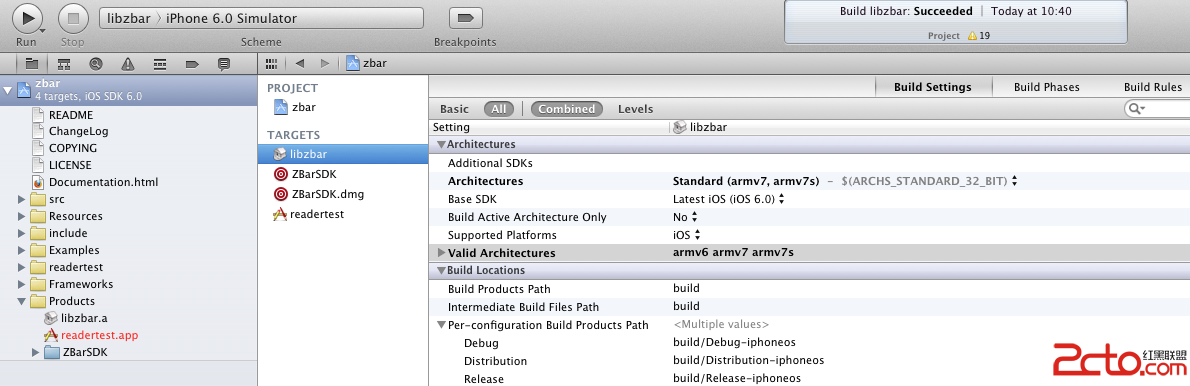Show the Project navigator
This screenshot has width=1190, height=386.
coord(32,64)
